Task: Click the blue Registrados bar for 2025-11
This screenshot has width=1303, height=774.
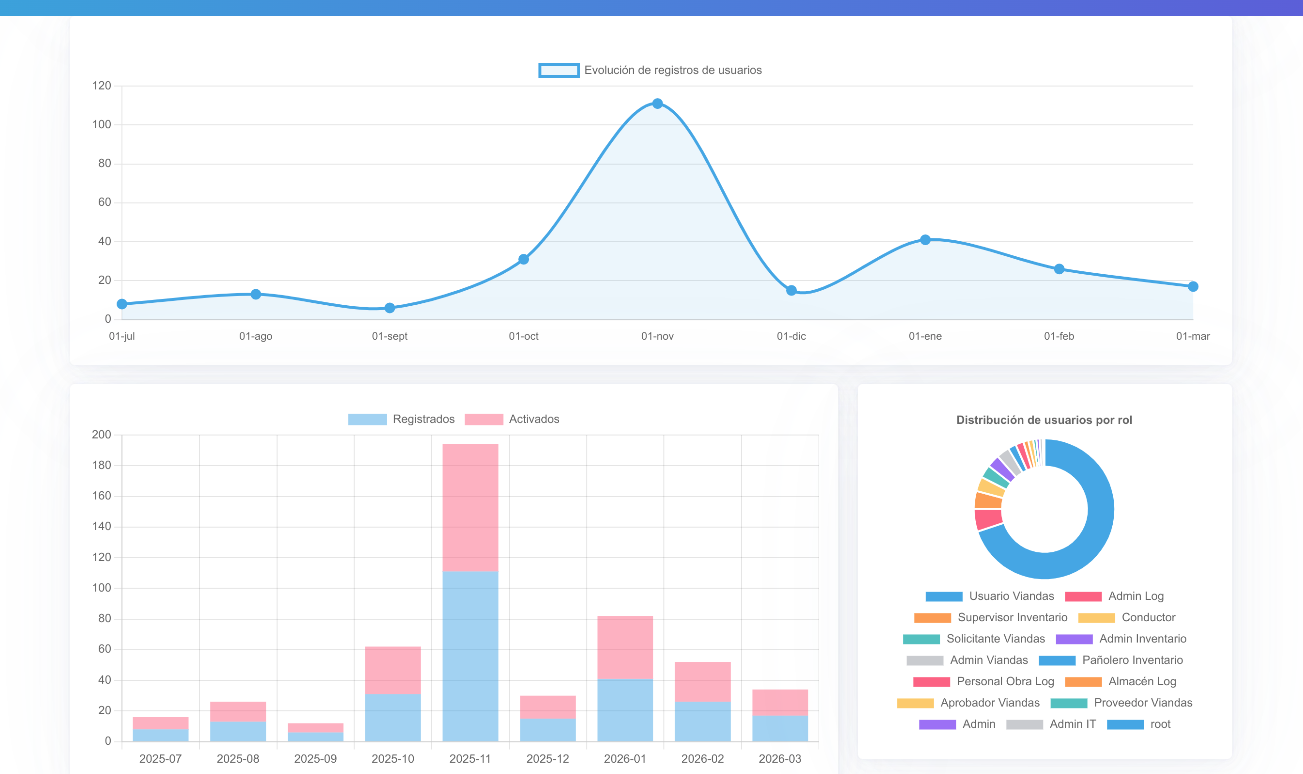Action: click(470, 656)
